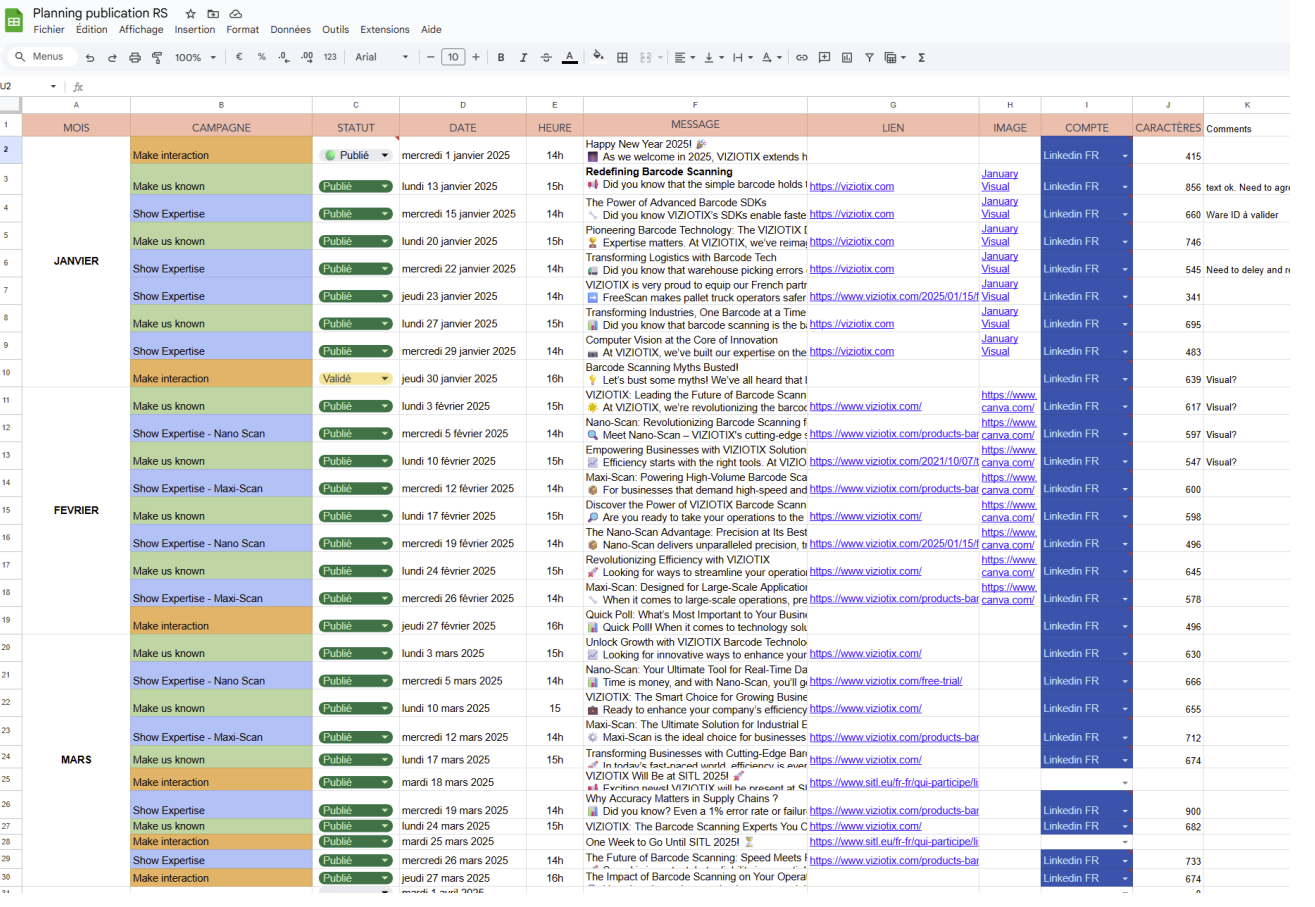
Task: Open the viziotix.com link in the 13 janvier row
Action: 851,186
